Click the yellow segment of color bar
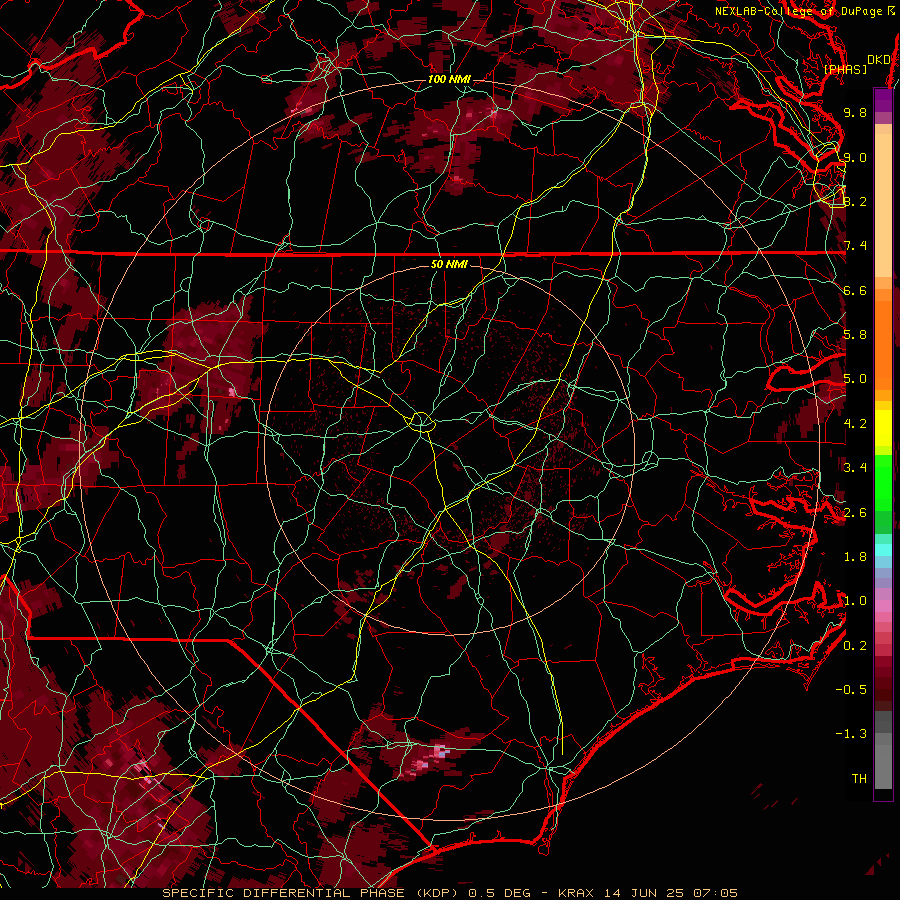This screenshot has height=900, width=900. 883,428
